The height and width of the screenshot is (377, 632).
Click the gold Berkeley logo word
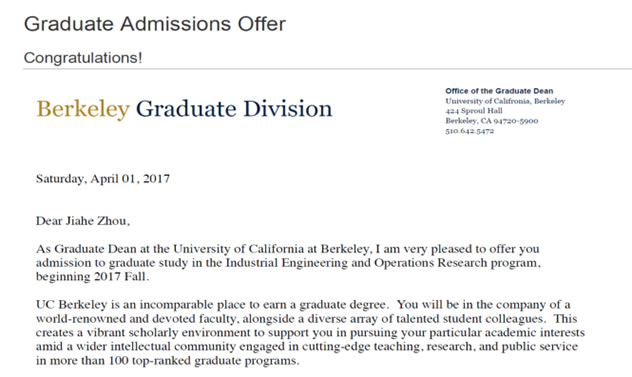tap(83, 109)
